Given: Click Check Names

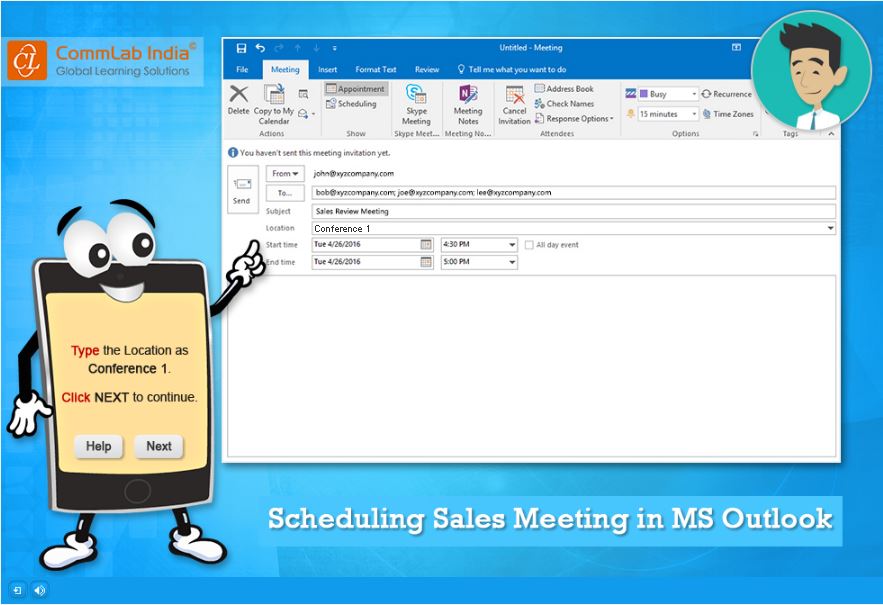Looking at the screenshot, I should [x=564, y=104].
